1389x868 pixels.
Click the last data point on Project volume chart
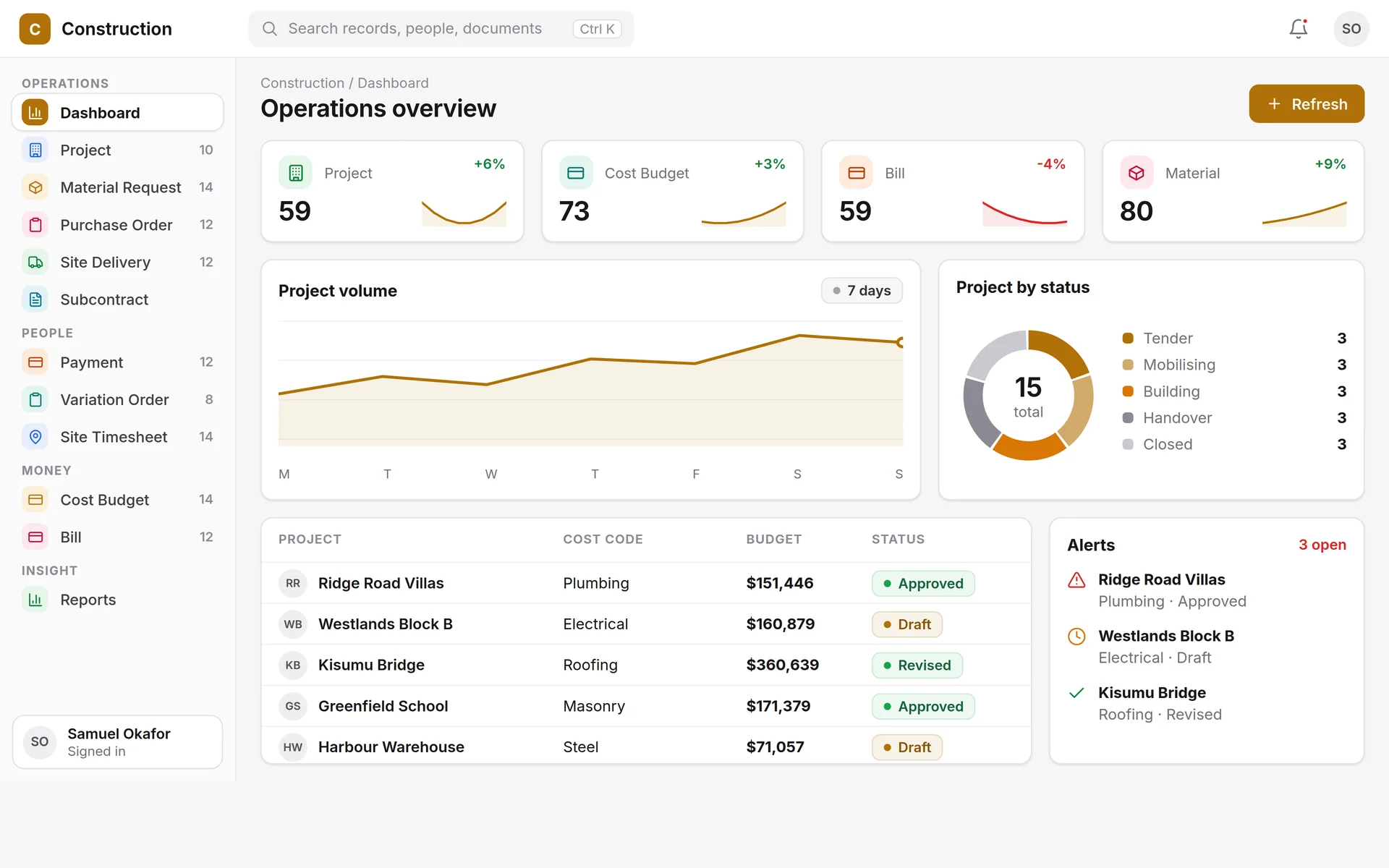pos(901,342)
